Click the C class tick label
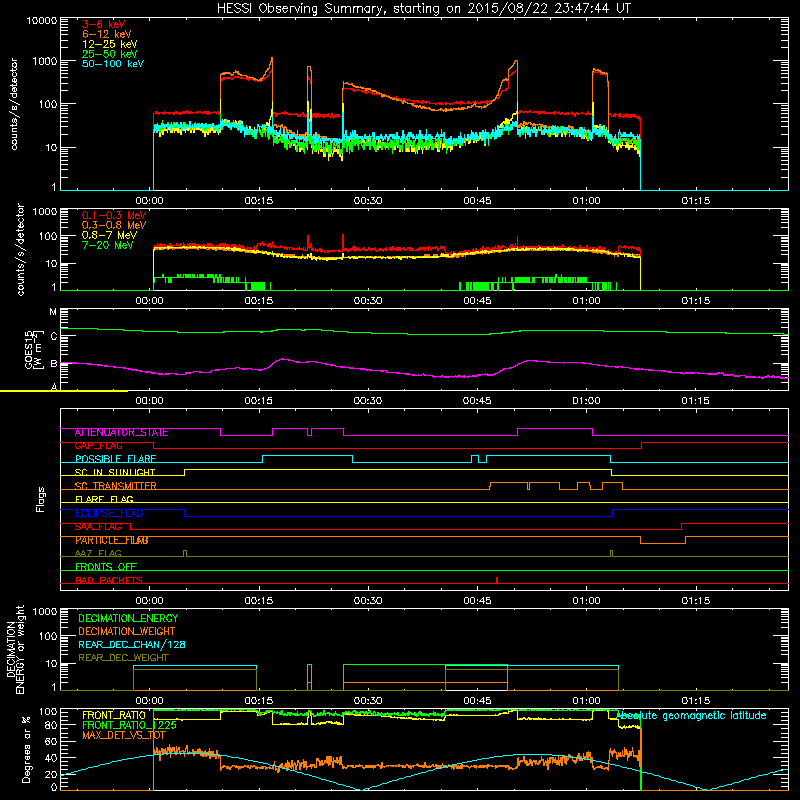800x800 pixels. click(54, 336)
